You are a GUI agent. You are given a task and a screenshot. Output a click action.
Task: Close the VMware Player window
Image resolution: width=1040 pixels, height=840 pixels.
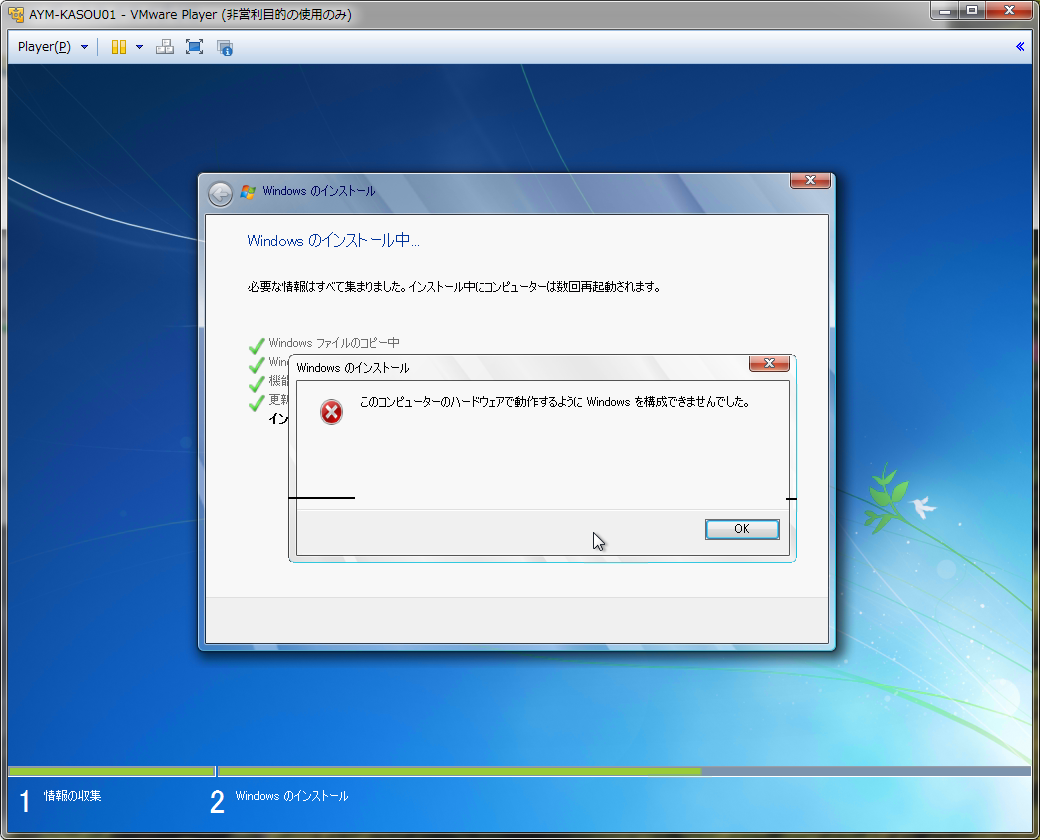[1009, 11]
